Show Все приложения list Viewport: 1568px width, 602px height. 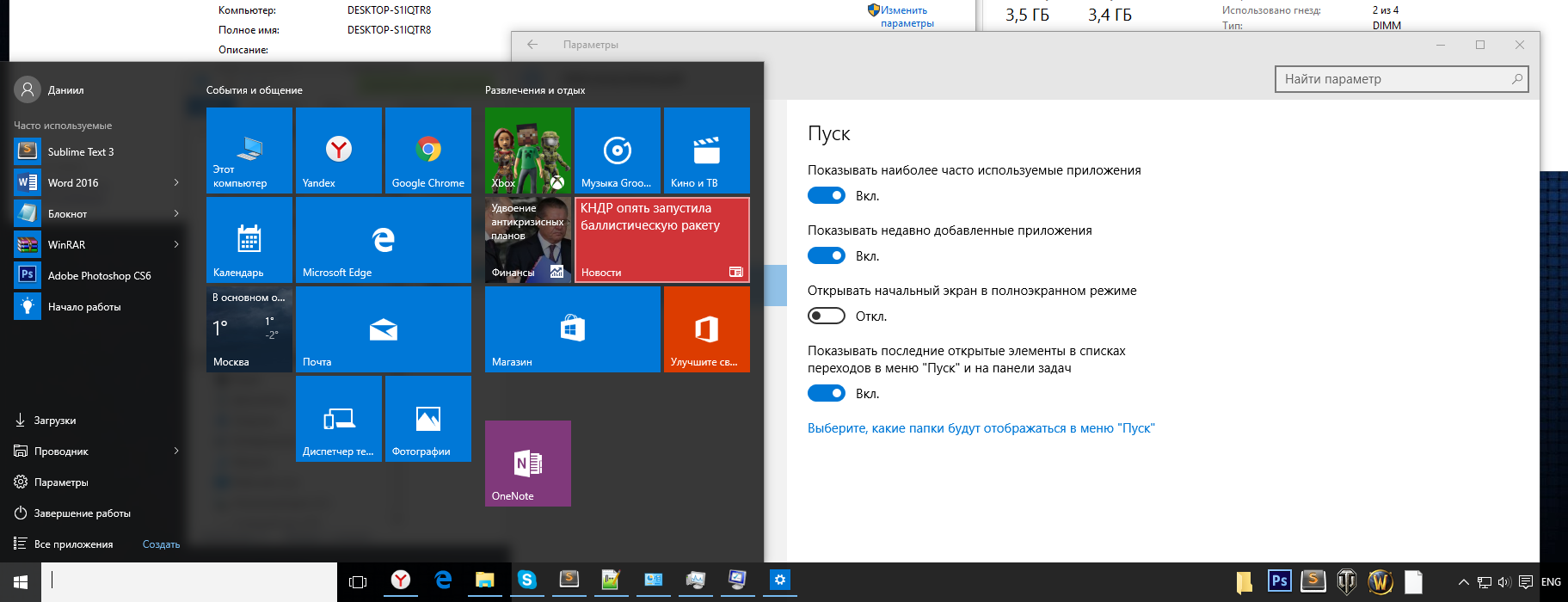(65, 544)
